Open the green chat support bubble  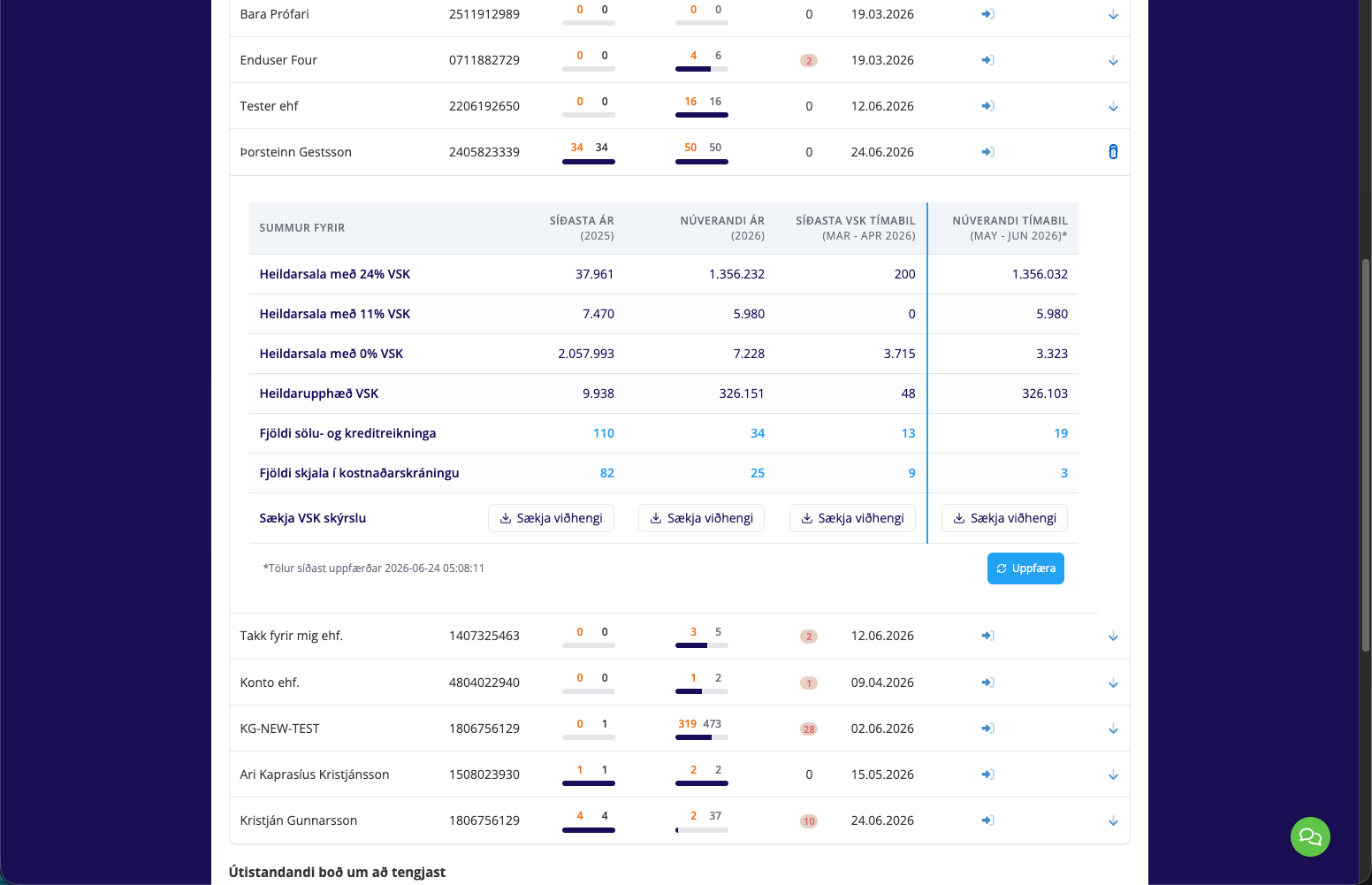tap(1310, 836)
